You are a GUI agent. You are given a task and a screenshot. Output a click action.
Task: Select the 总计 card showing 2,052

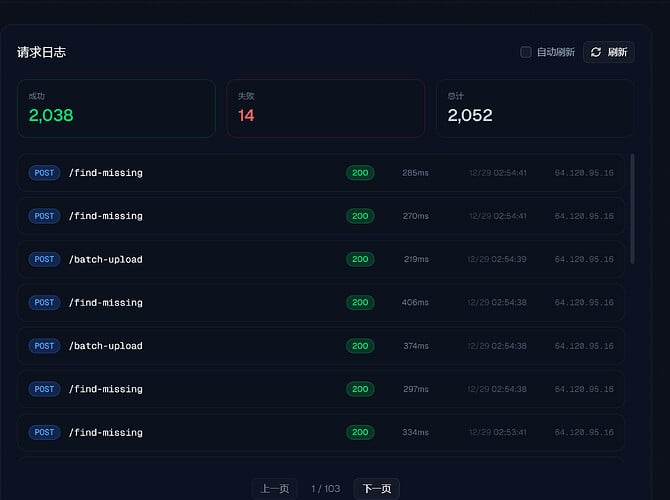[x=534, y=108]
